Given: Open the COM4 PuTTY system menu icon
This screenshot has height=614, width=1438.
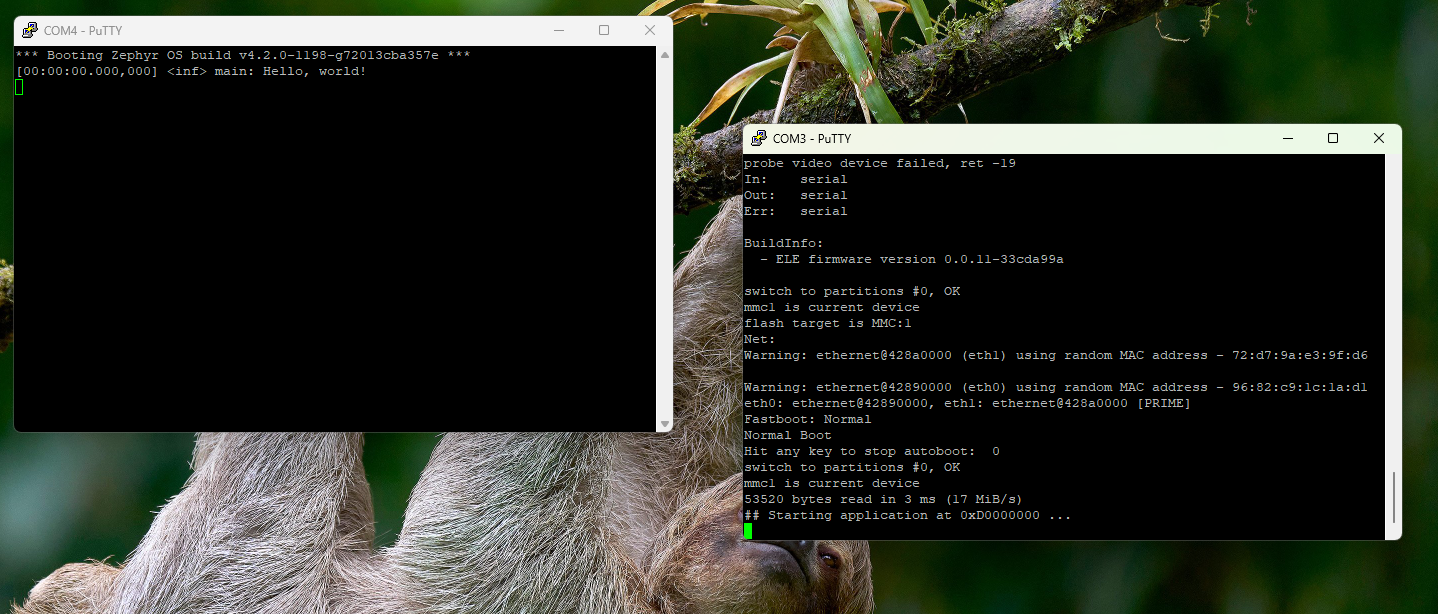Looking at the screenshot, I should (30, 31).
